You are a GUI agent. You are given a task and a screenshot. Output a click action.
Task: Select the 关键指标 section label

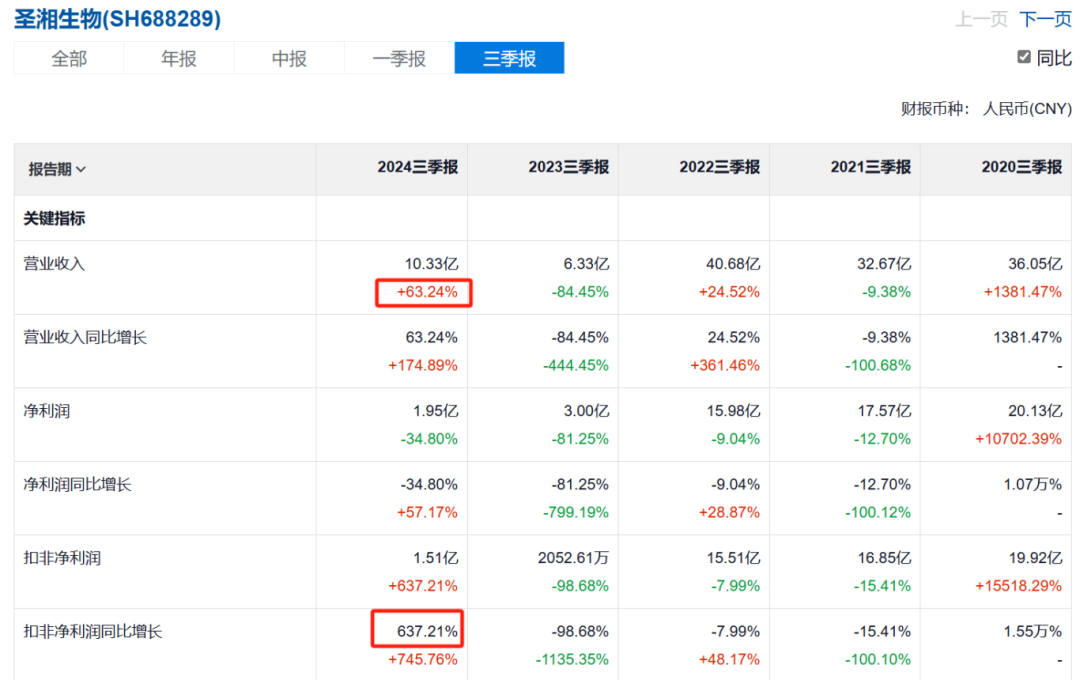pyautogui.click(x=54, y=219)
